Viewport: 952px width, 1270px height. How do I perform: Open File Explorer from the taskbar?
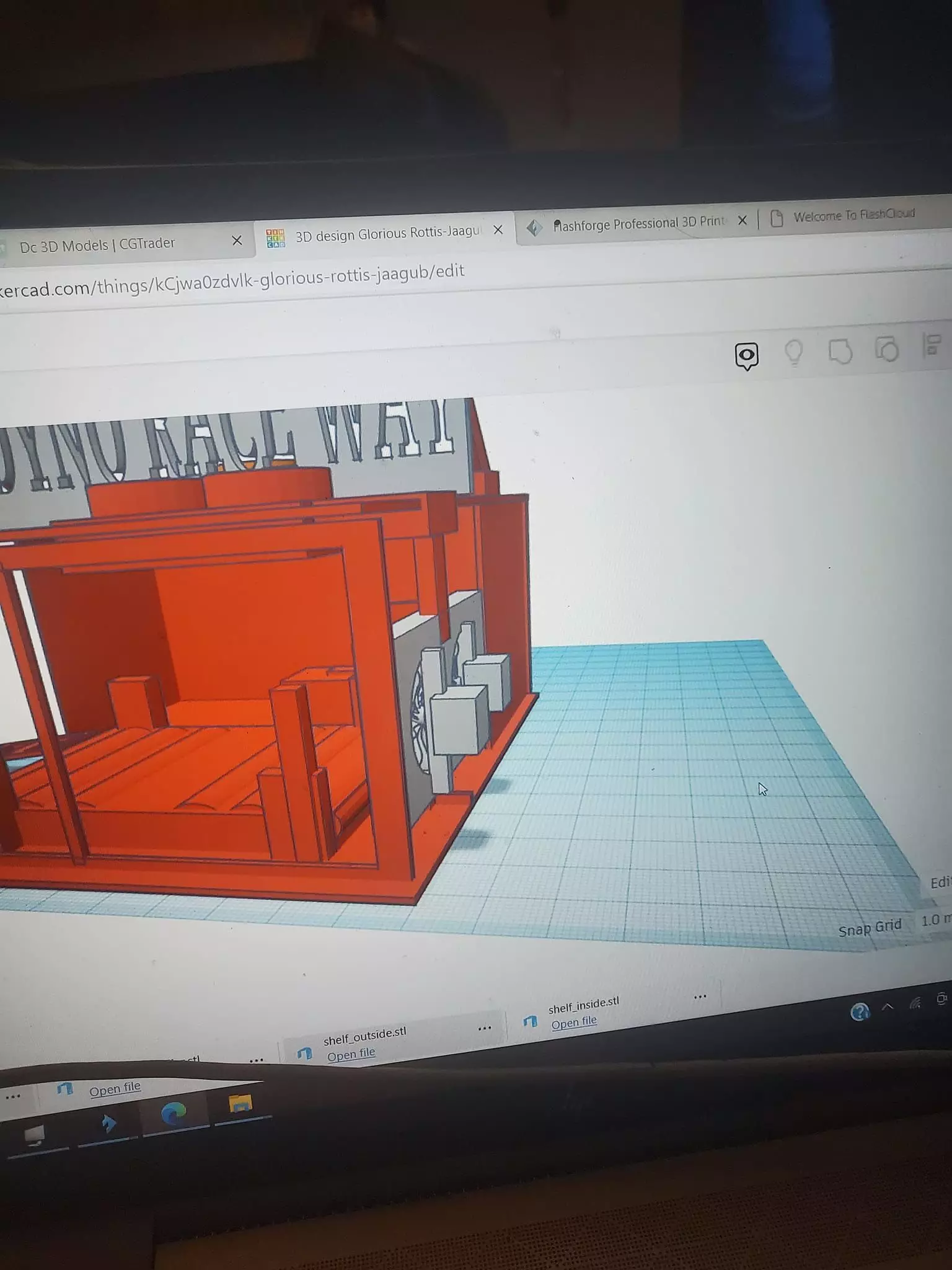coord(240,1104)
